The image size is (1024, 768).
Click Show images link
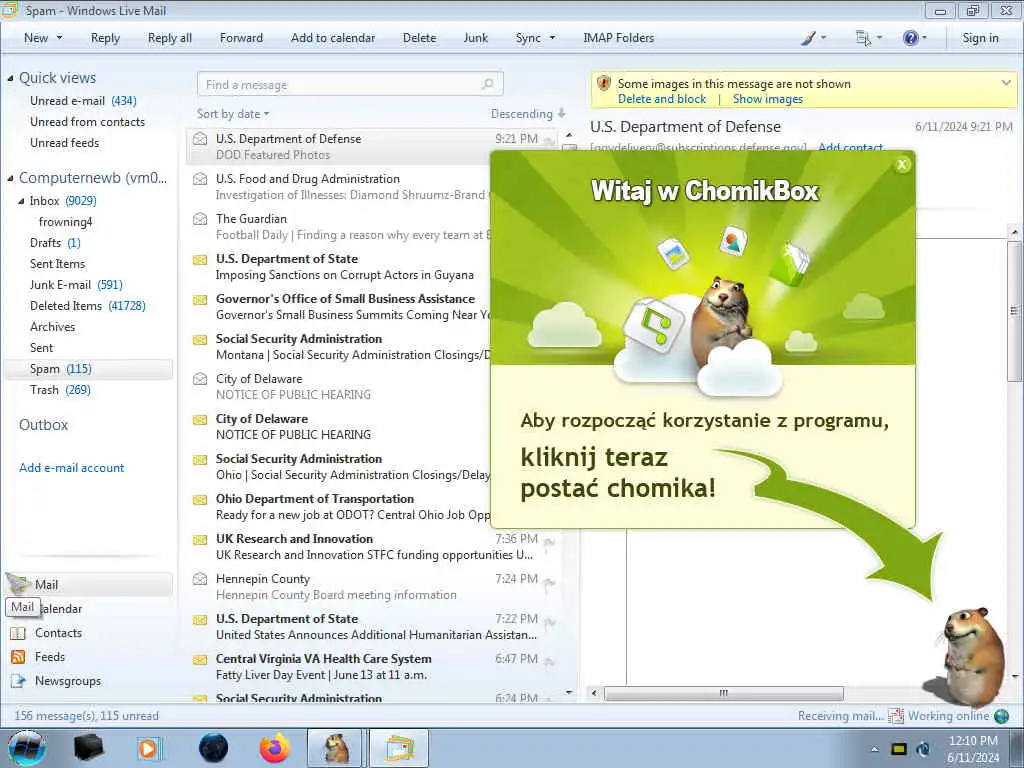coord(767,99)
